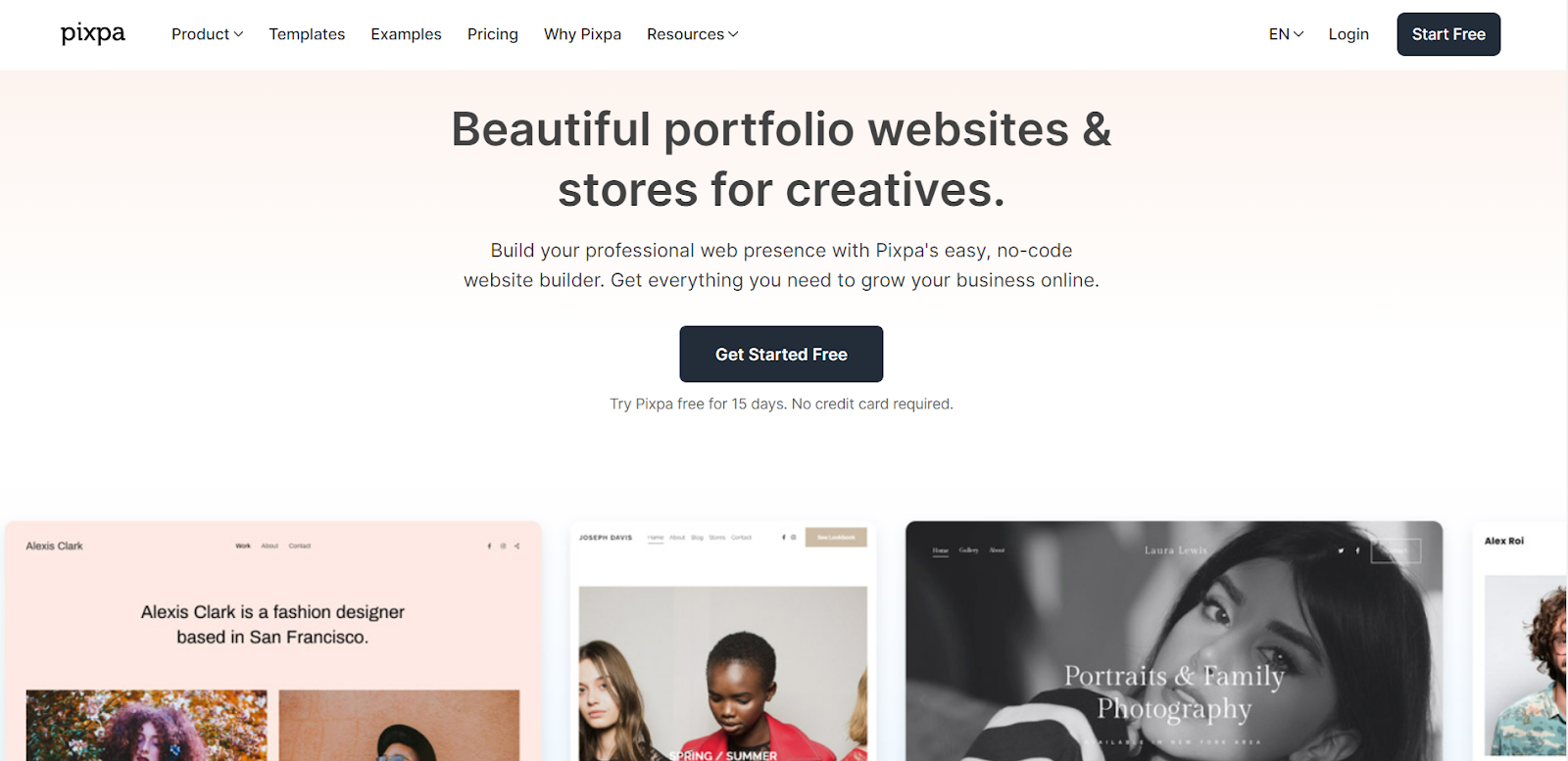Click the Twitter icon in Laura Lewis template
Image resolution: width=1568 pixels, height=761 pixels.
[x=1341, y=550]
